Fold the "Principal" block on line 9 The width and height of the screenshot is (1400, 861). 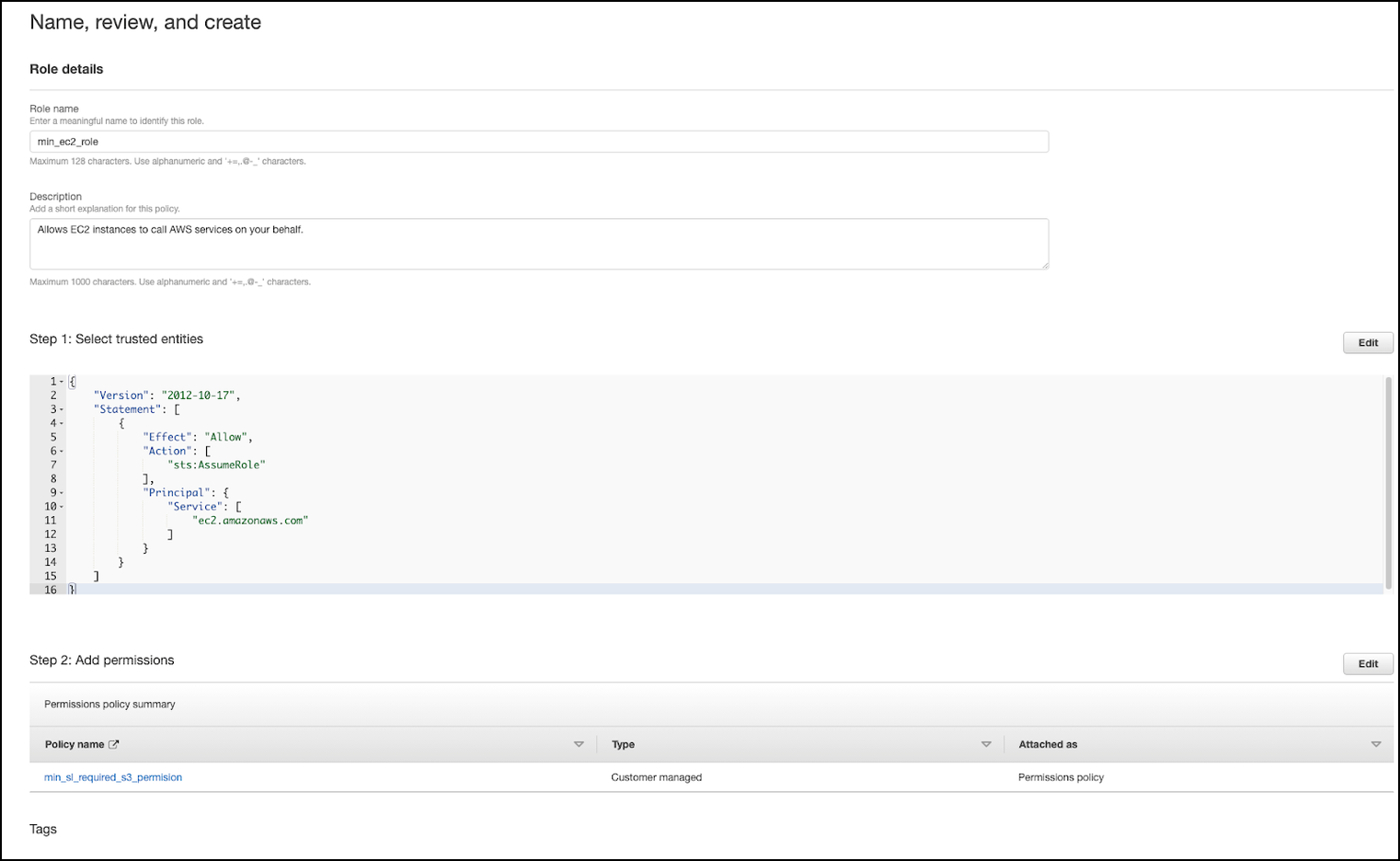click(x=62, y=493)
